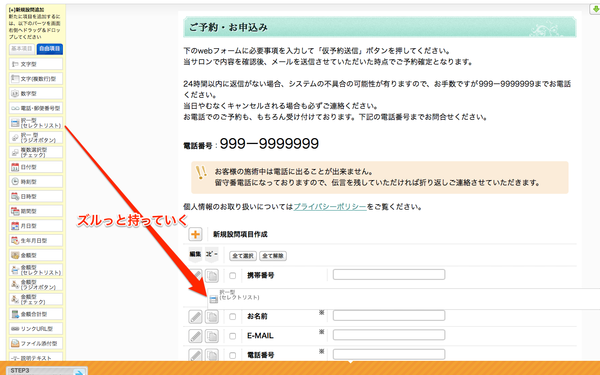The image size is (600, 375).
Task: Select the 期間型 period part
Action: pyautogui.click(x=36, y=211)
